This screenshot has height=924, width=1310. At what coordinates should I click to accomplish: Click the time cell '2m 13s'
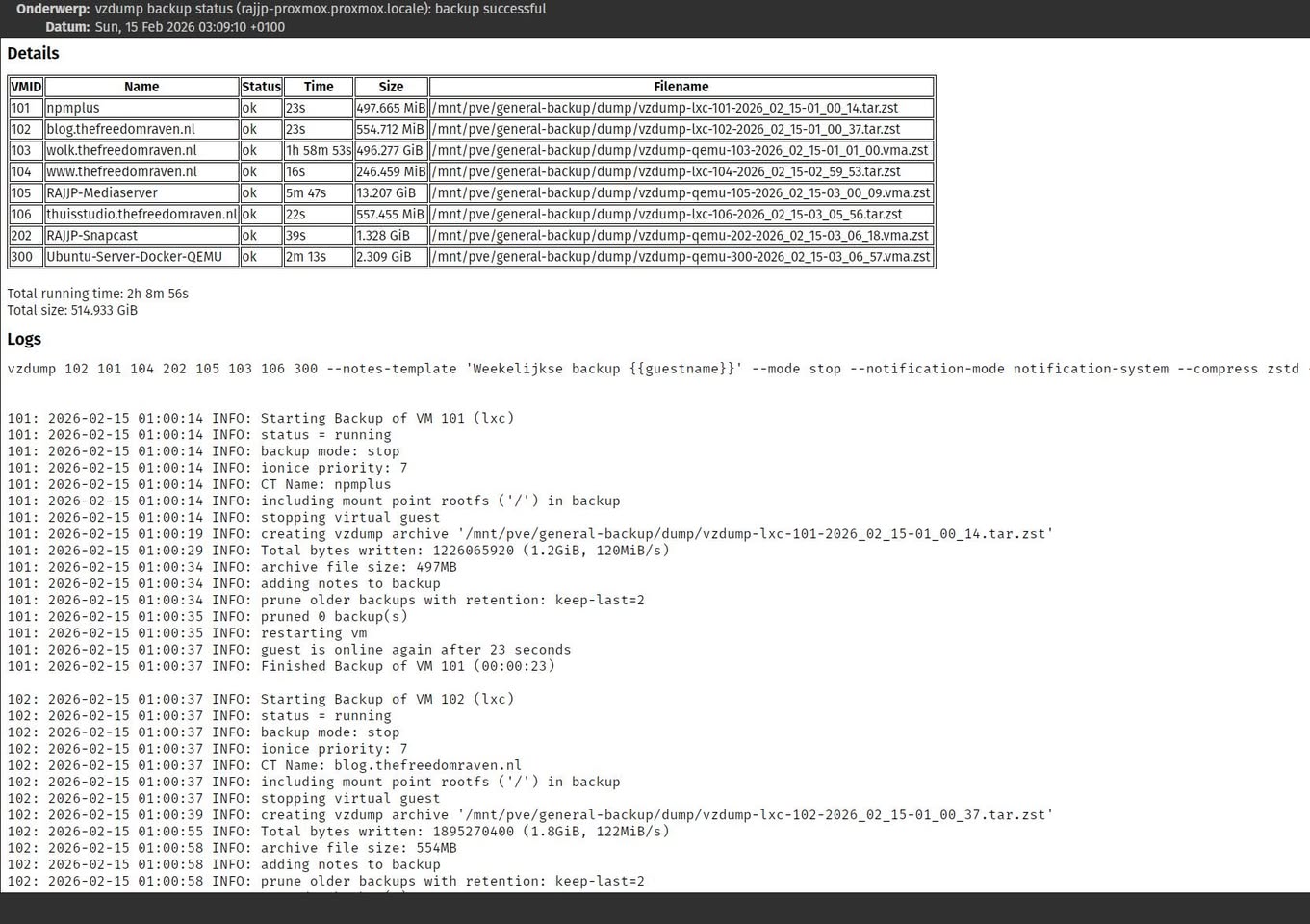319,256
